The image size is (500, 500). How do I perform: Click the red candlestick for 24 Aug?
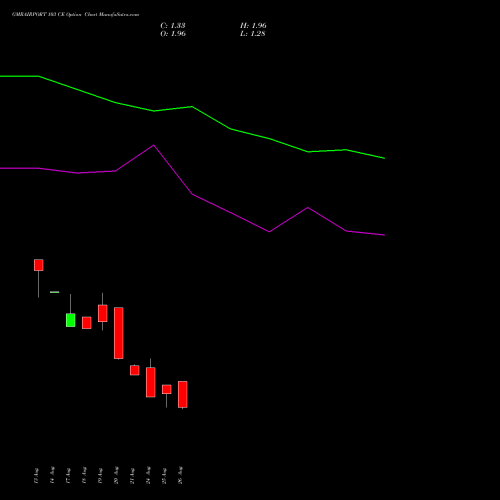pos(151,382)
